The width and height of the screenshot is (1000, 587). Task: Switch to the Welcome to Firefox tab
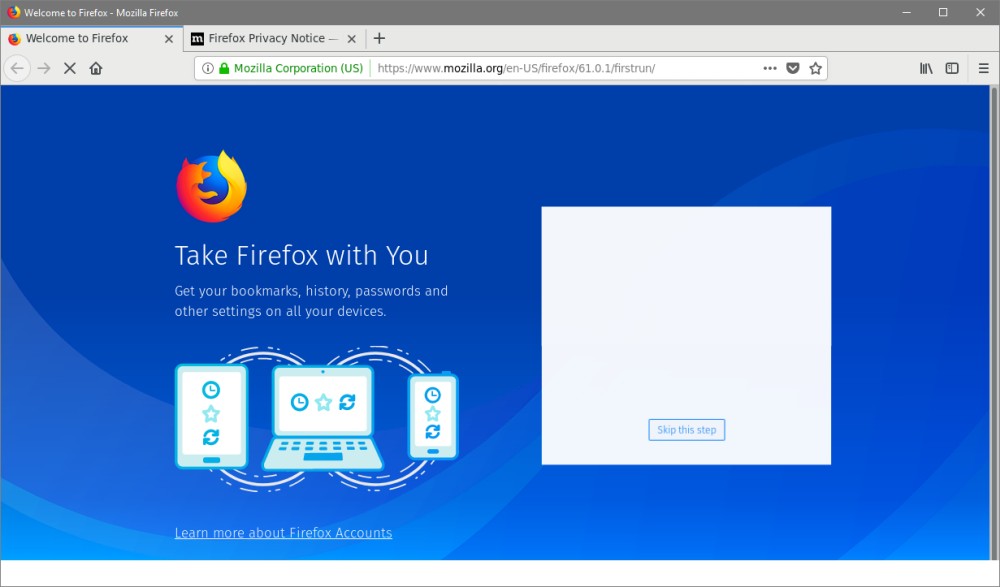tap(77, 38)
